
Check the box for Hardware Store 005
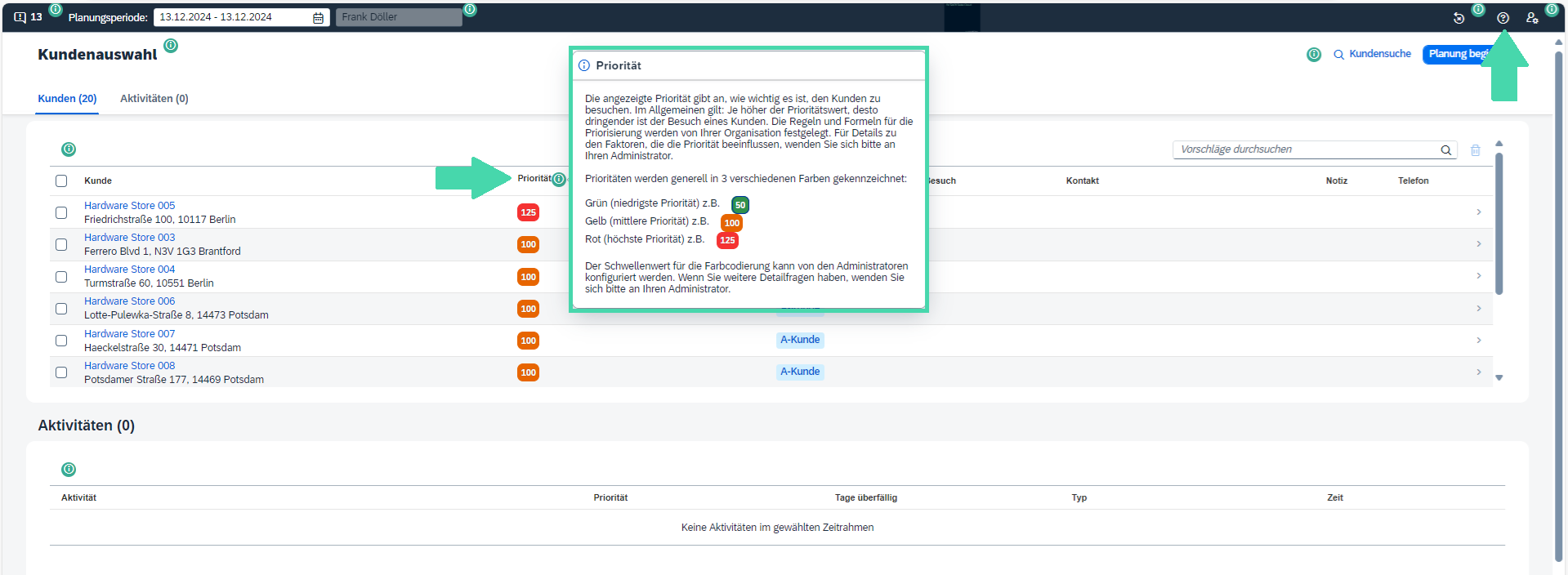tap(61, 212)
